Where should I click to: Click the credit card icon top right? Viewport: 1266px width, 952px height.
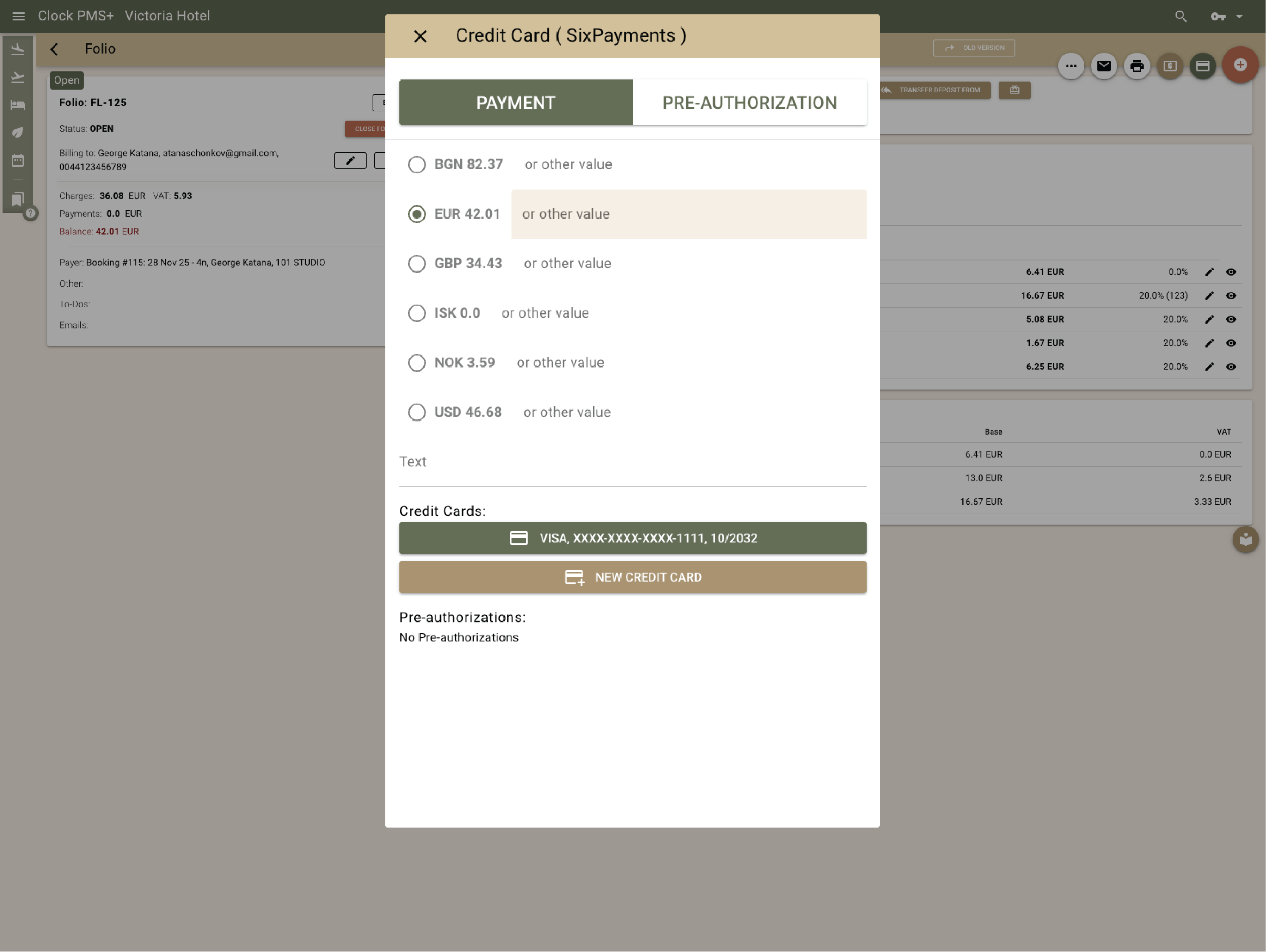pyautogui.click(x=1202, y=66)
